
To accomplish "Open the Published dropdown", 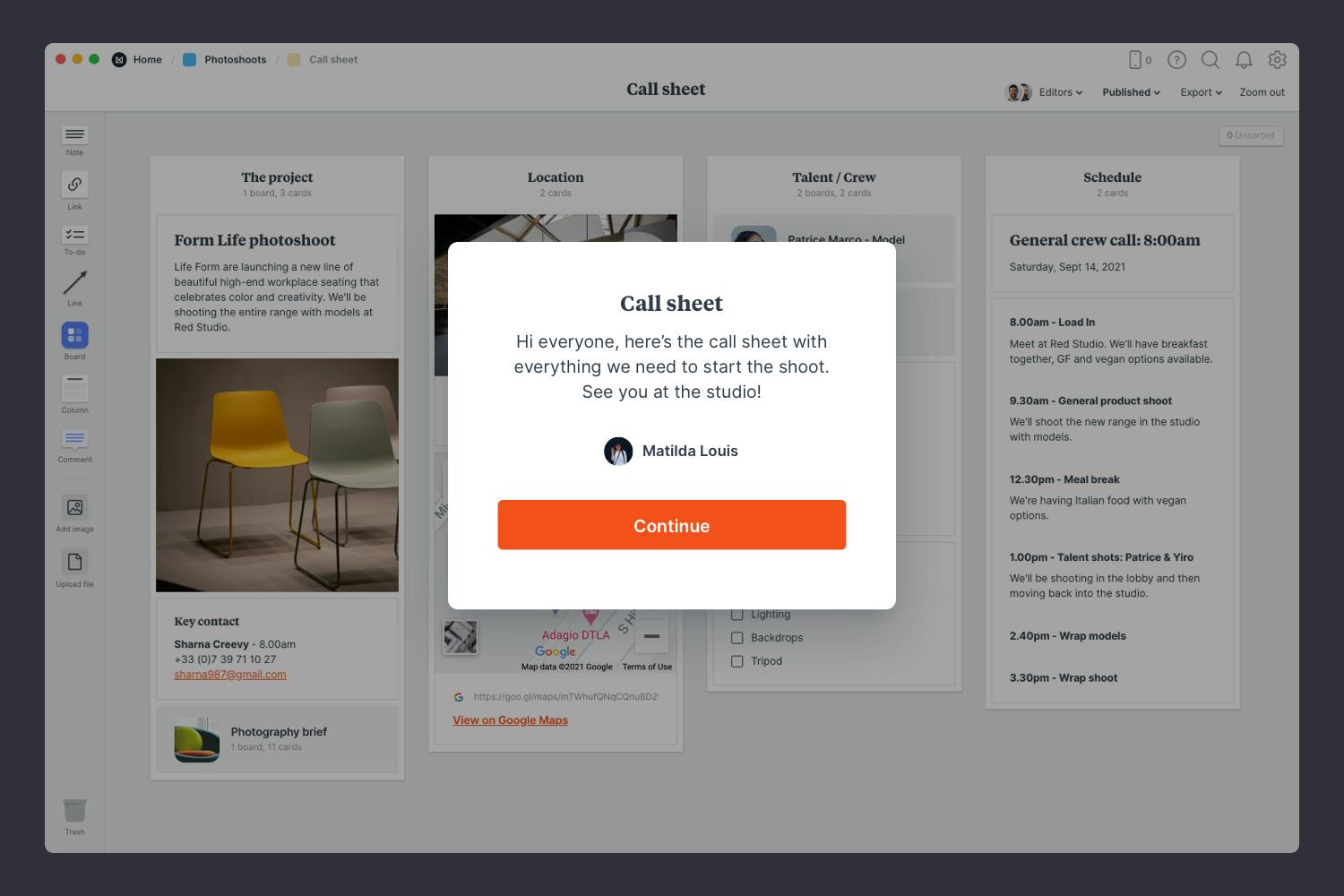I will (x=1131, y=92).
